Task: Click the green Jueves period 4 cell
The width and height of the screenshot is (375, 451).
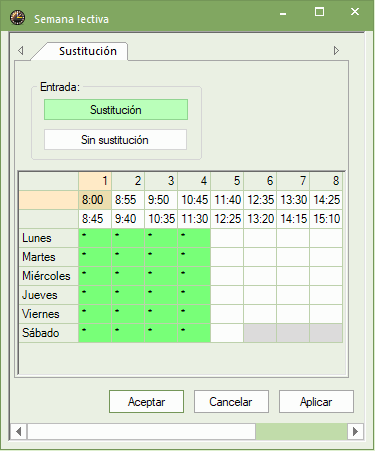Action: click(194, 295)
